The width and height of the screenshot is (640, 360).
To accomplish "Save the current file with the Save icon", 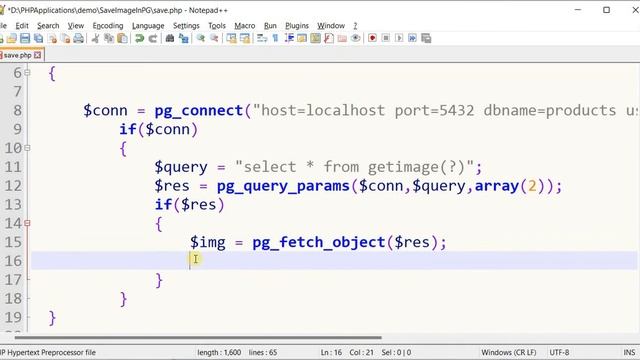I will pyautogui.click(x=25, y=38).
